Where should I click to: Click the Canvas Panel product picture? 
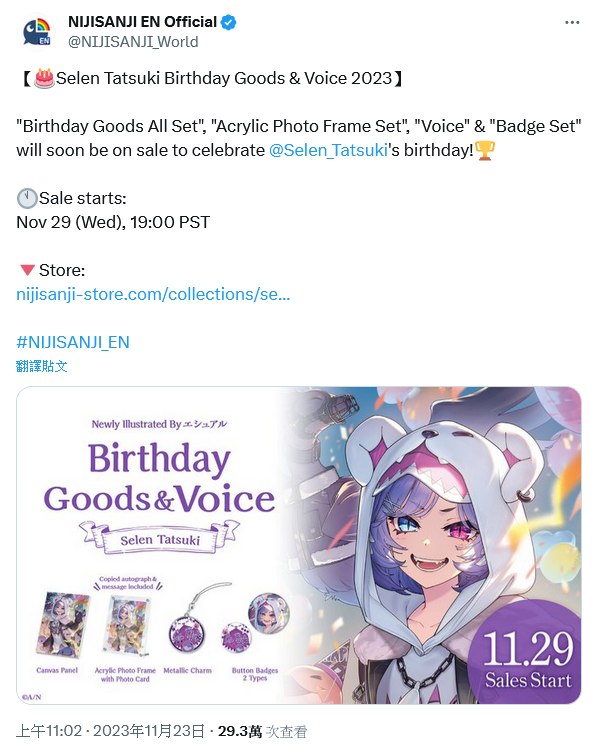click(63, 624)
